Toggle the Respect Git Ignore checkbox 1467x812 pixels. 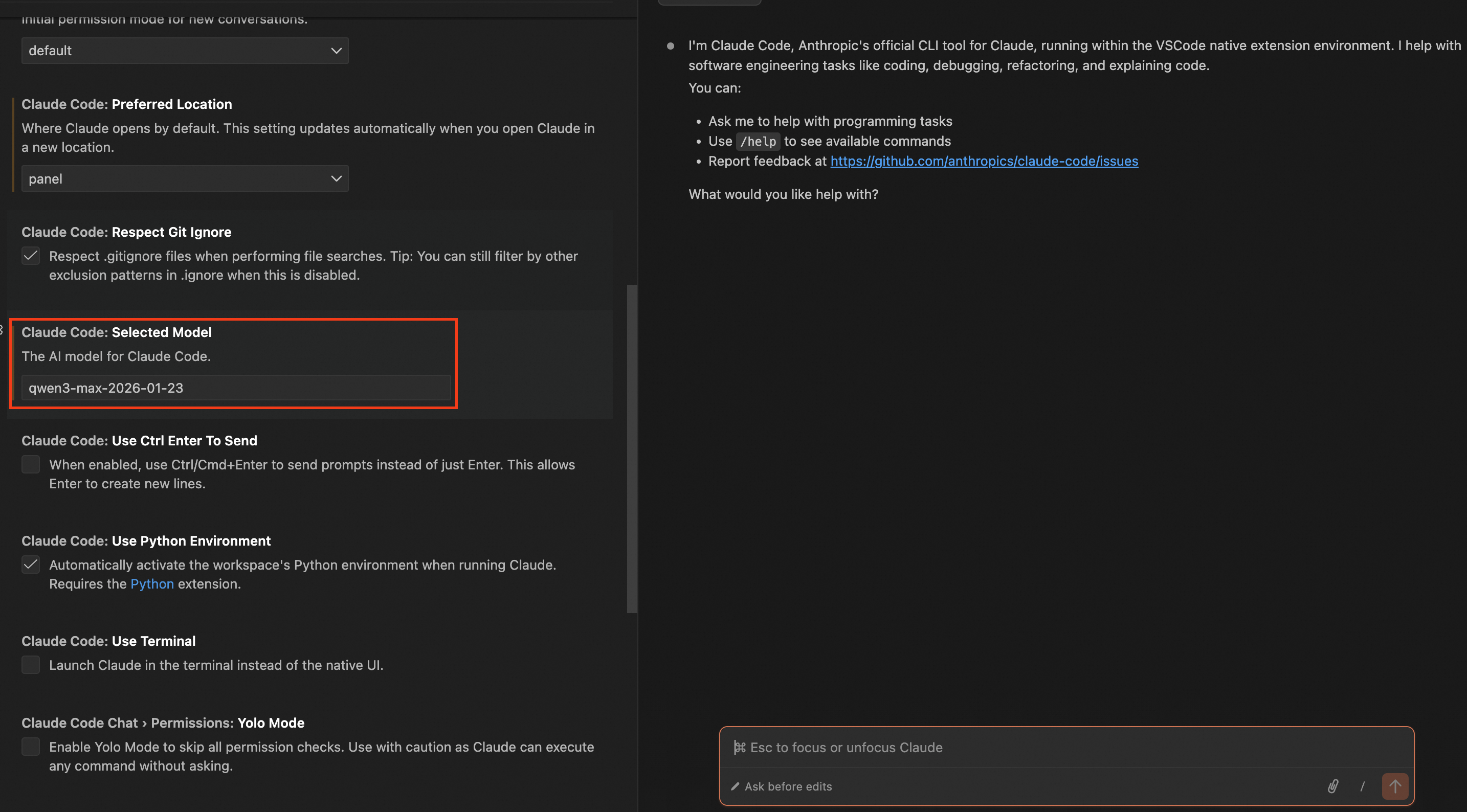[31, 256]
